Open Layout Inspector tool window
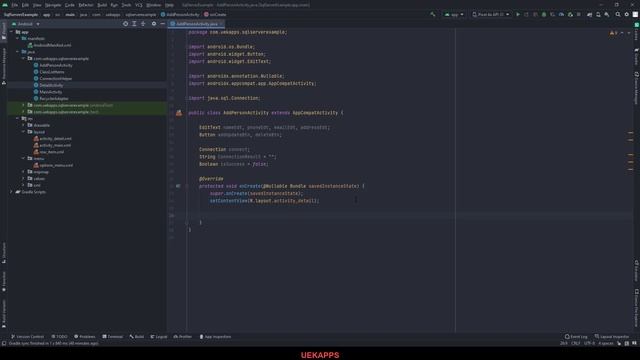 (612, 337)
